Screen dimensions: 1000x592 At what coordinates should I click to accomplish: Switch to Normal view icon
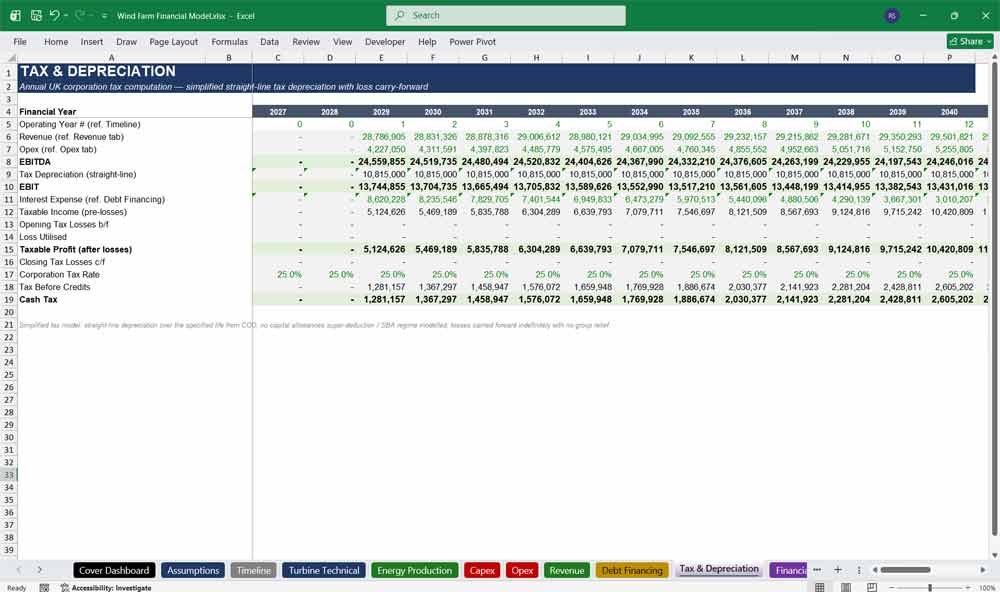click(820, 587)
